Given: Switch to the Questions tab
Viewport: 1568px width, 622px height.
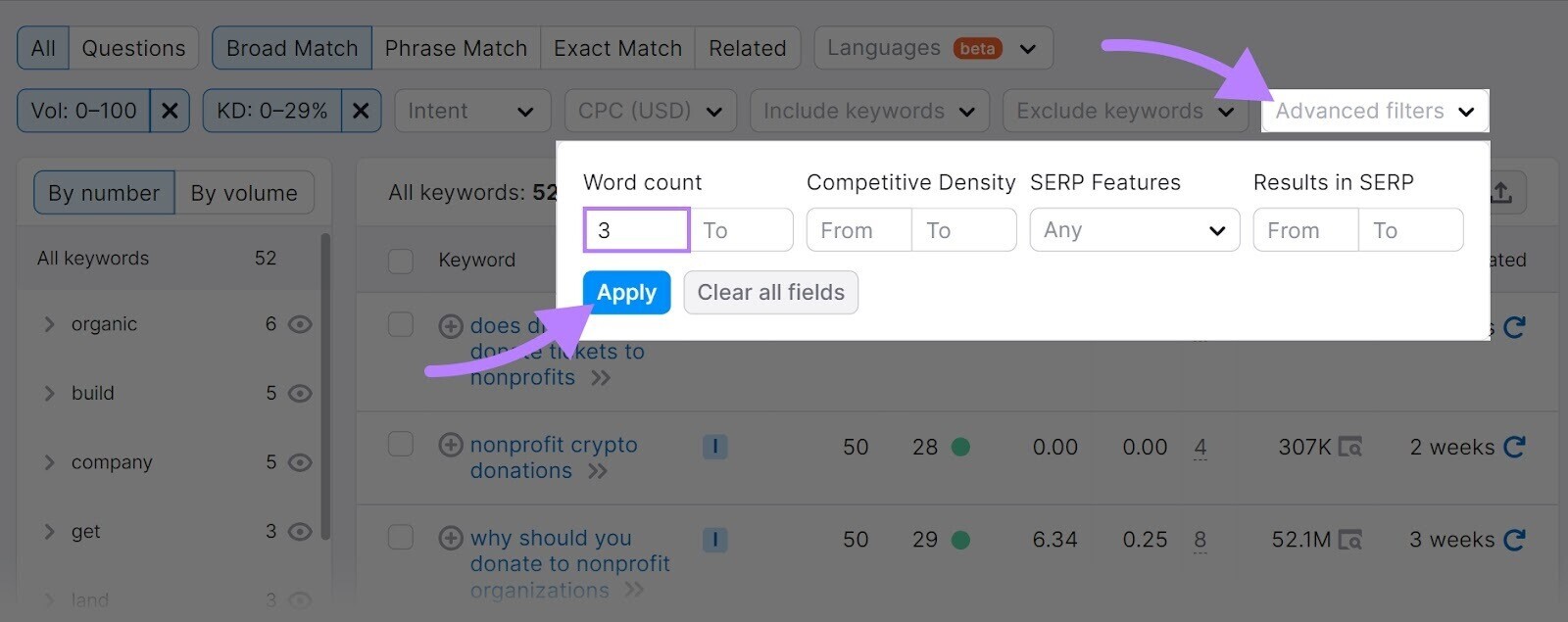Looking at the screenshot, I should pos(133,47).
